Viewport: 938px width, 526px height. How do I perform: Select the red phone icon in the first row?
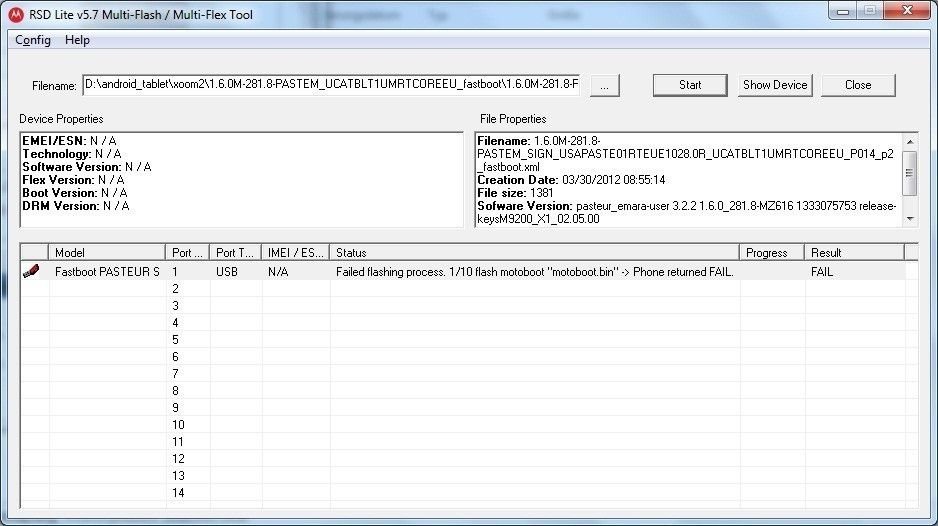click(31, 271)
